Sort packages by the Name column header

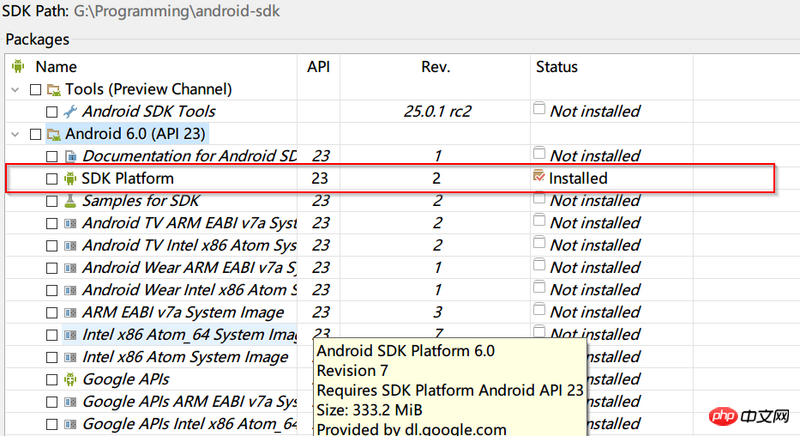tap(56, 67)
